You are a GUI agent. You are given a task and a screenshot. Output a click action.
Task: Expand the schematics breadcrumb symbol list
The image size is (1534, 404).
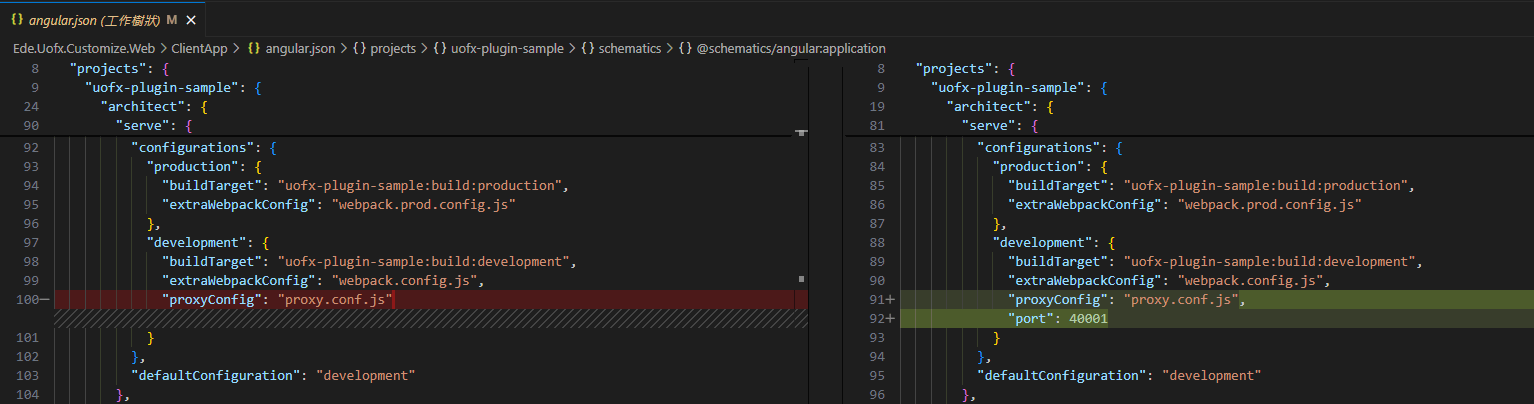click(x=630, y=48)
